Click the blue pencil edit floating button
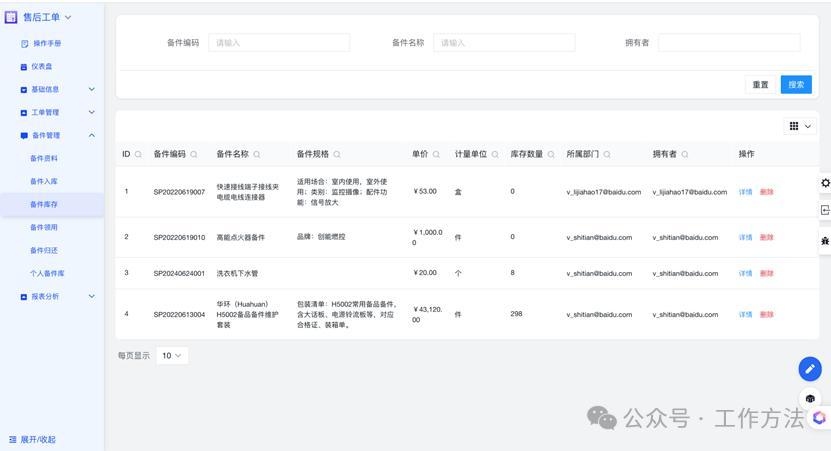Viewport: 831px width, 451px height. click(x=809, y=369)
